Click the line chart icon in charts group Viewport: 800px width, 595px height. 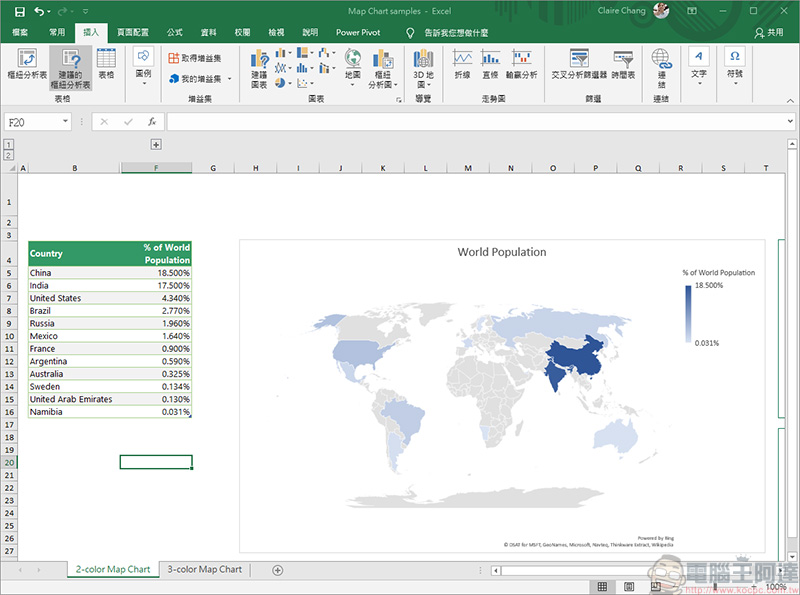click(x=280, y=68)
